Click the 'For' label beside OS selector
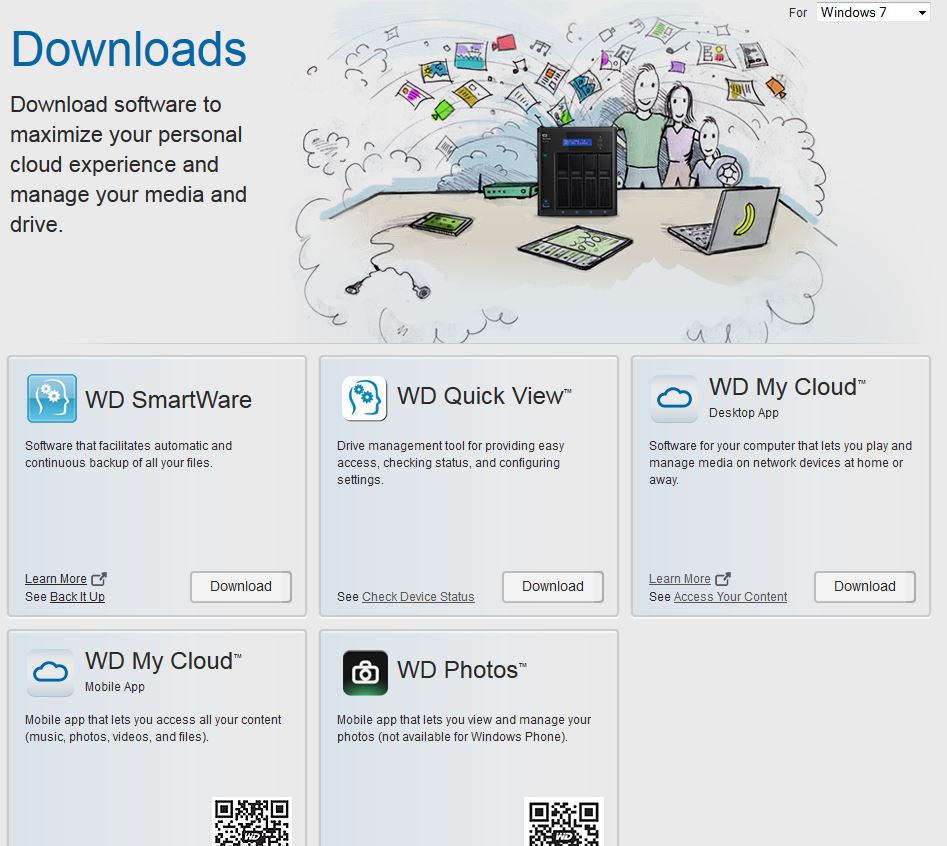The height and width of the screenshot is (846, 947). coord(798,13)
